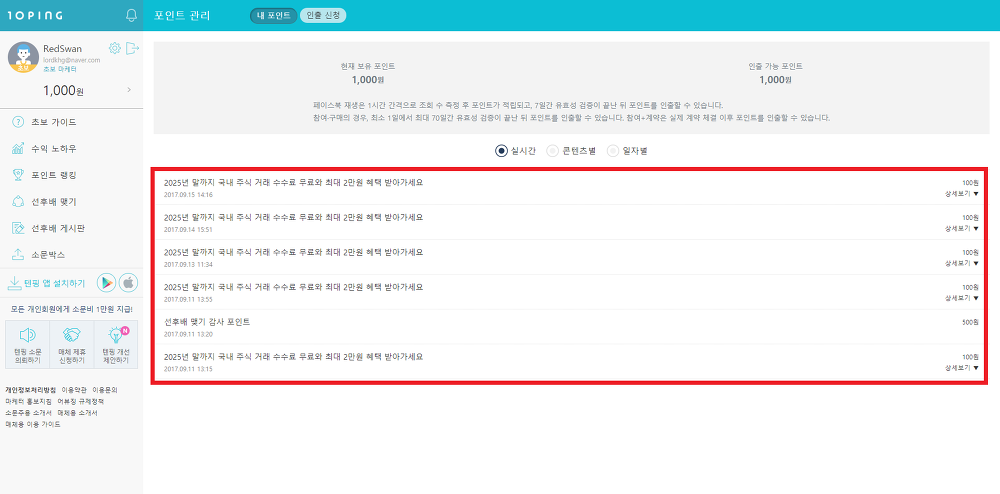Click the logout arrow icon beside RedSwan

(x=132, y=48)
